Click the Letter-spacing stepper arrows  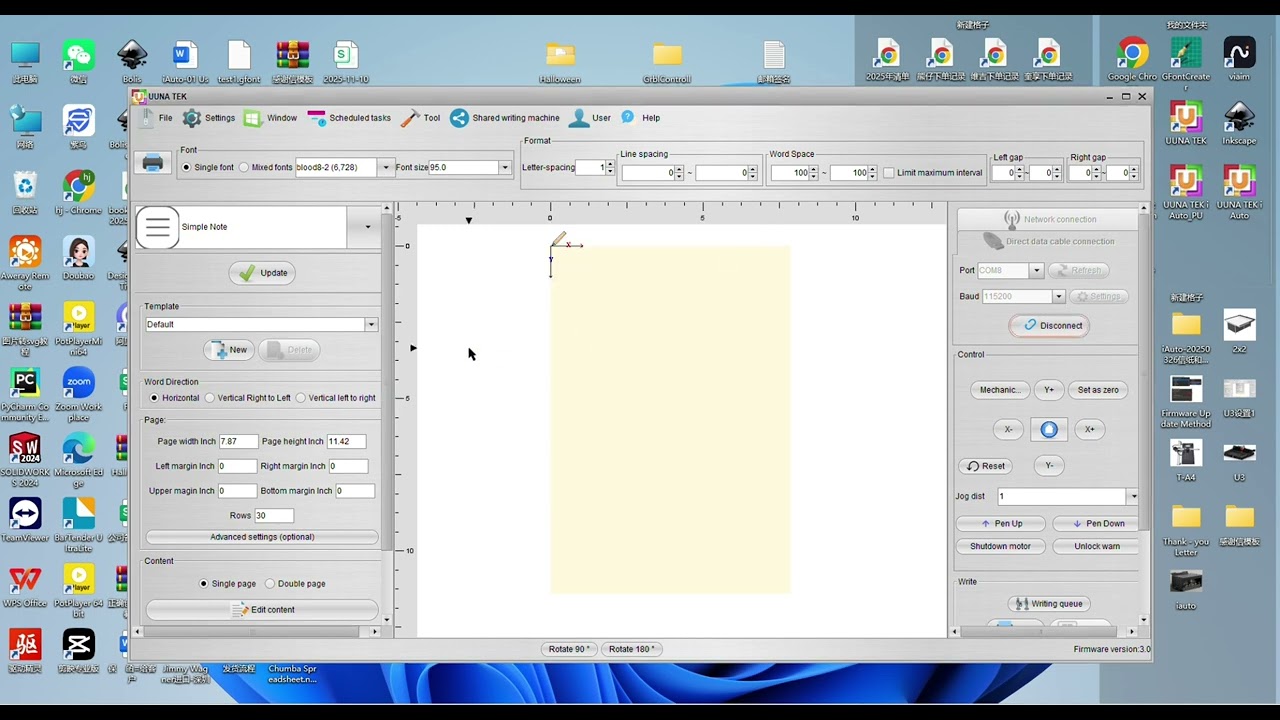point(611,168)
